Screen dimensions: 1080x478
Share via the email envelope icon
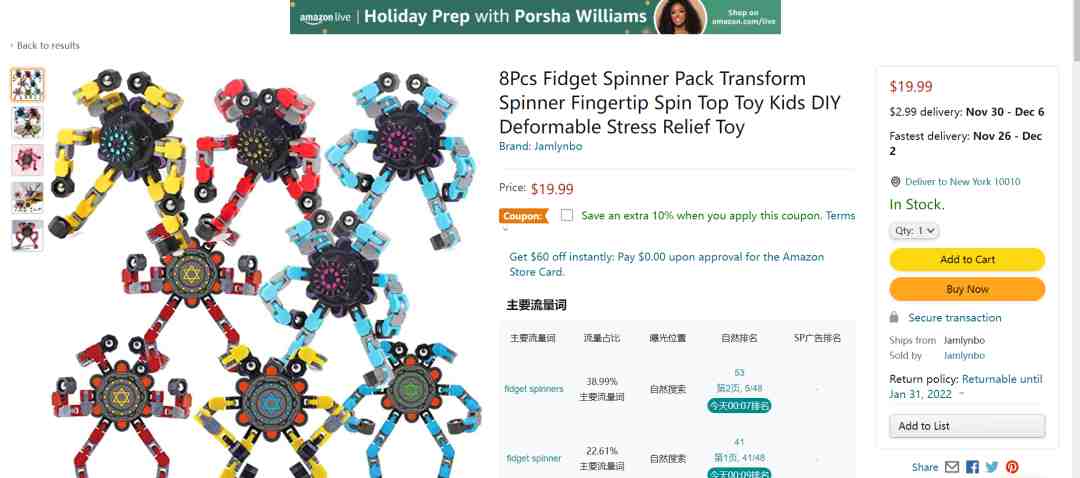point(952,467)
